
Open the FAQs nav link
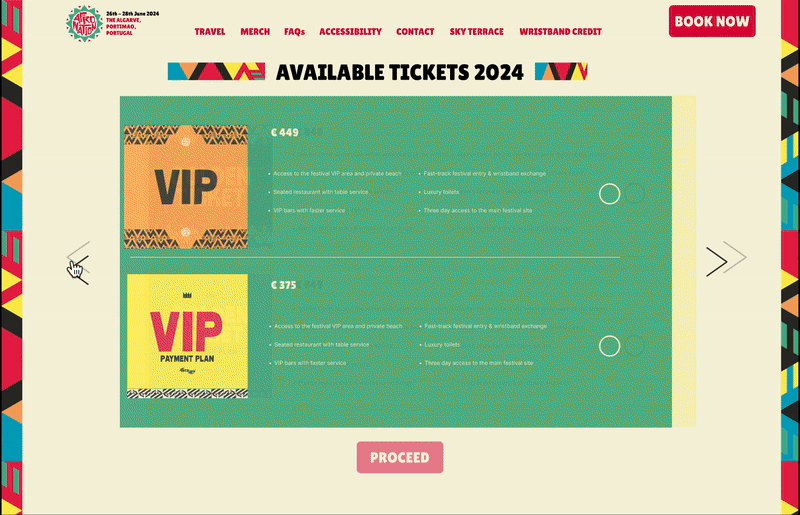pyautogui.click(x=294, y=32)
